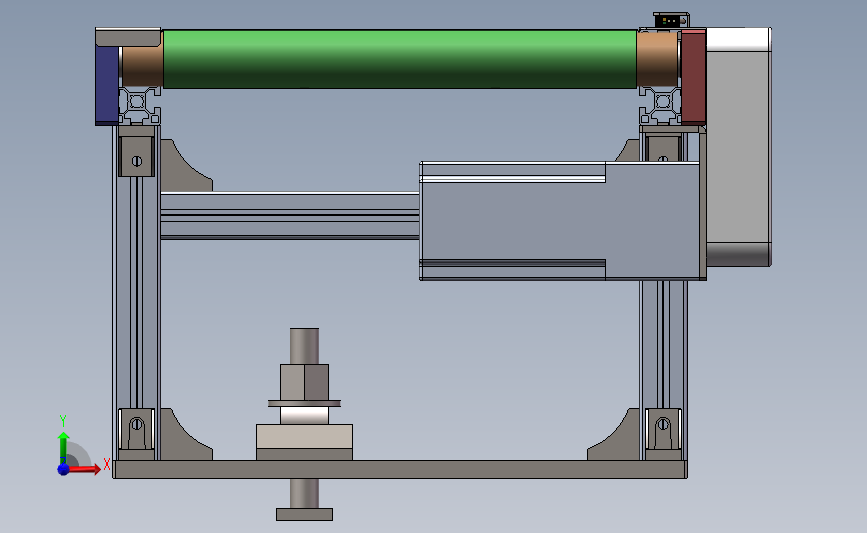Select the foot pad beneath the base plate
This screenshot has width=867, height=533.
coord(304,514)
